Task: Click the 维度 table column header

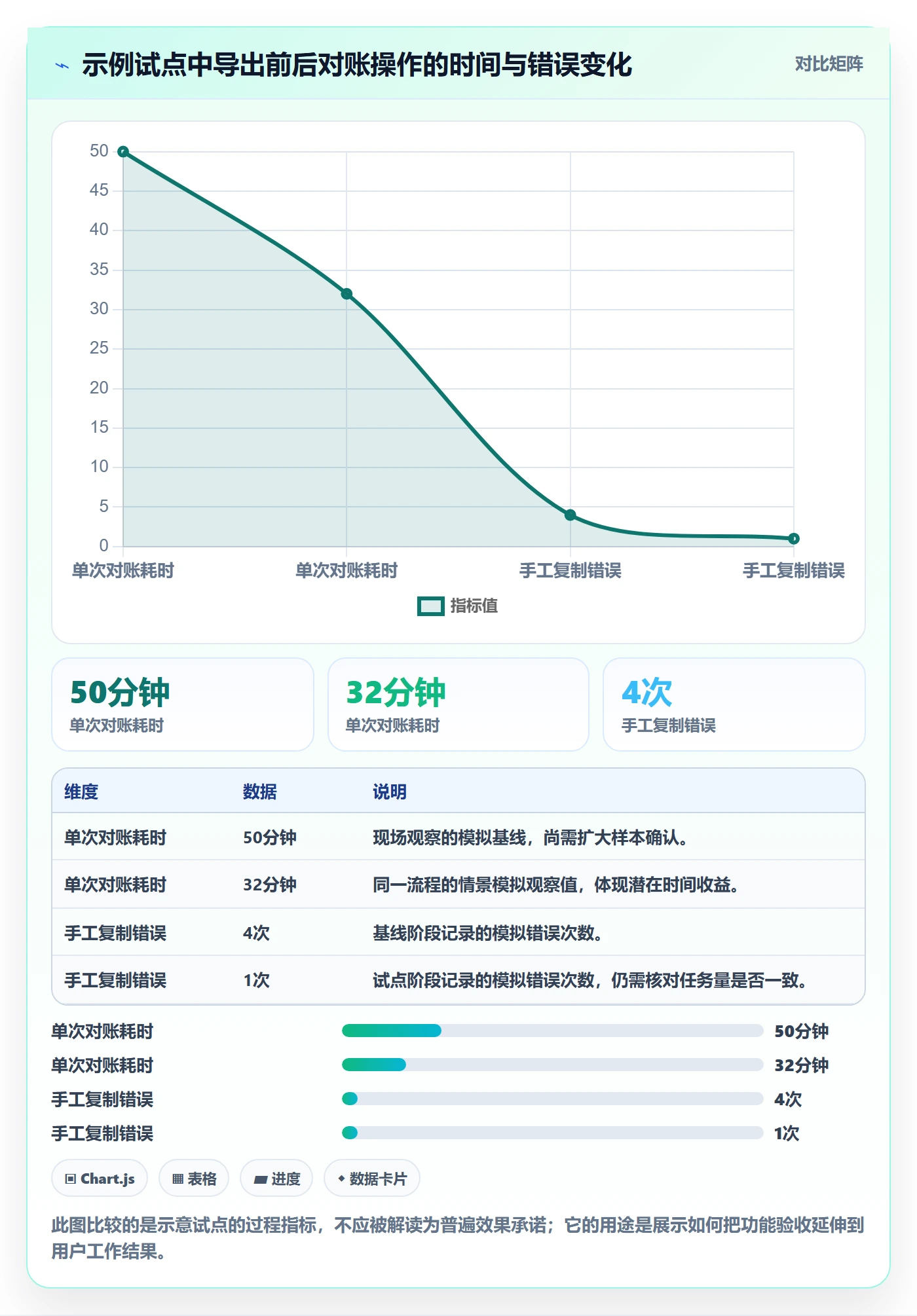Action: [x=81, y=792]
